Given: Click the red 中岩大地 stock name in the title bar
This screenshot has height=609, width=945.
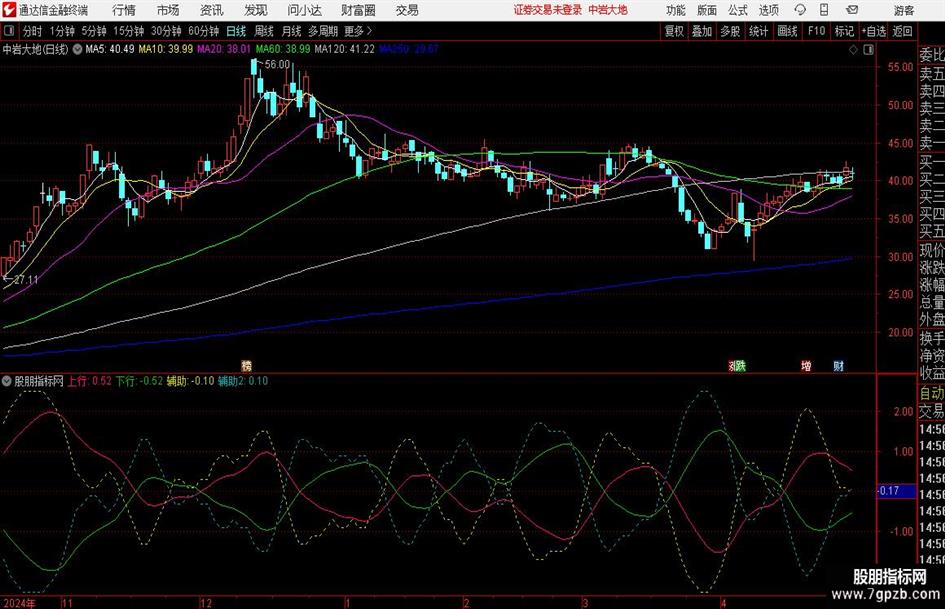Looking at the screenshot, I should tap(608, 10).
